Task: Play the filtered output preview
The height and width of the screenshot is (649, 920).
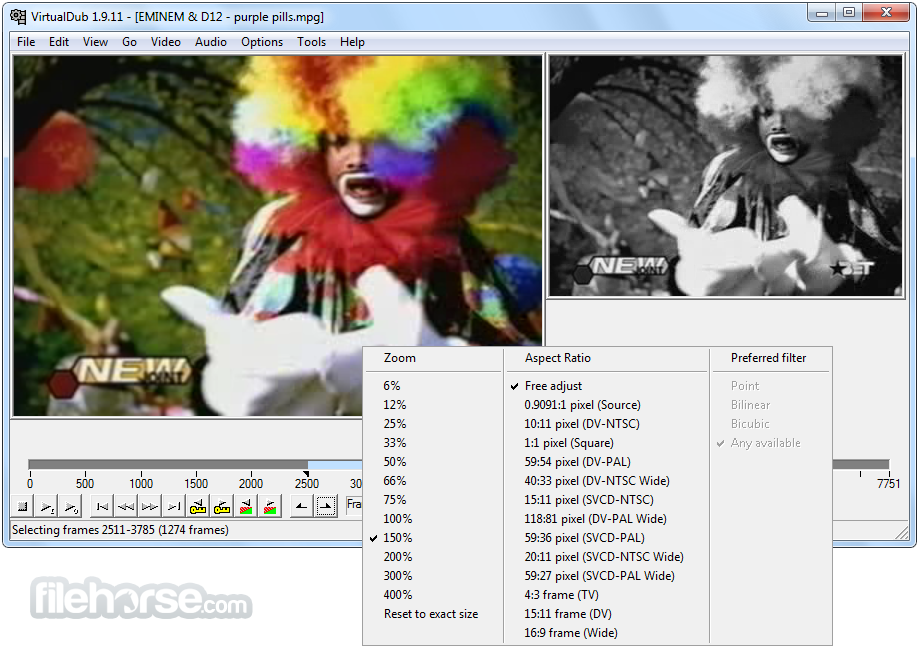Action: tap(71, 505)
